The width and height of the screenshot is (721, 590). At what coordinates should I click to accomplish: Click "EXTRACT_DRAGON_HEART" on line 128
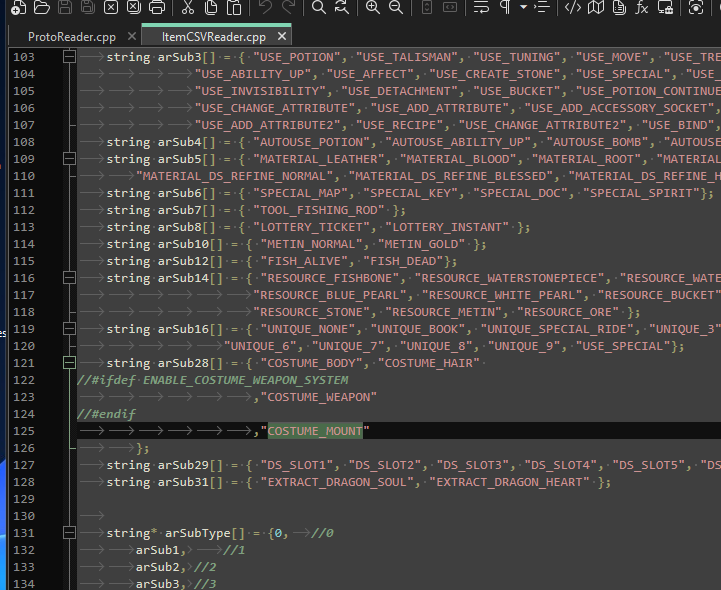point(509,482)
